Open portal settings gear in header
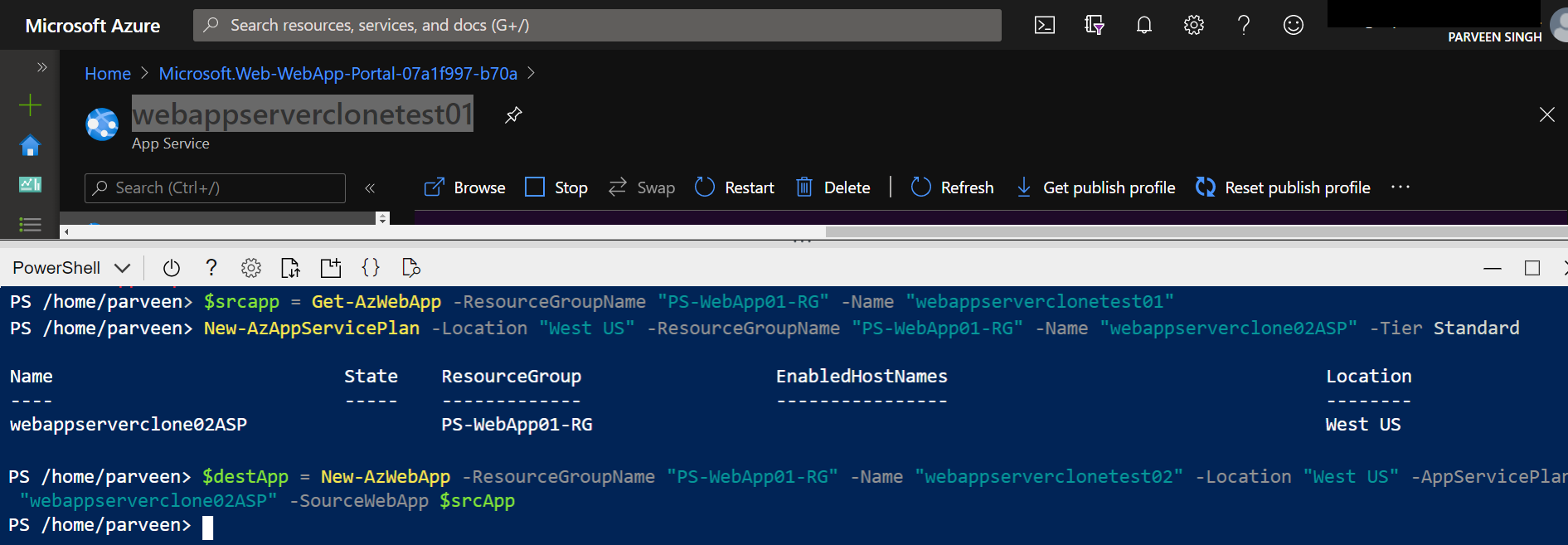The image size is (1568, 545). (1194, 25)
